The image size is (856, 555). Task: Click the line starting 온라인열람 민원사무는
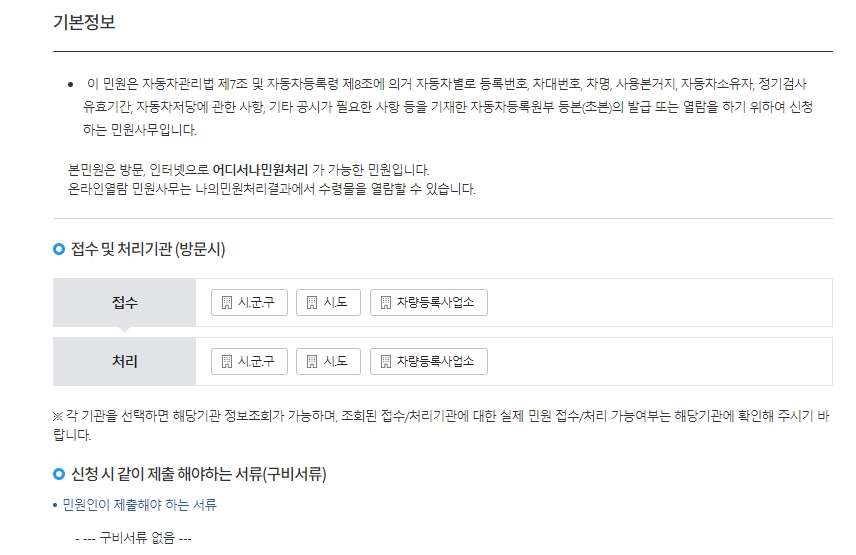point(271,189)
